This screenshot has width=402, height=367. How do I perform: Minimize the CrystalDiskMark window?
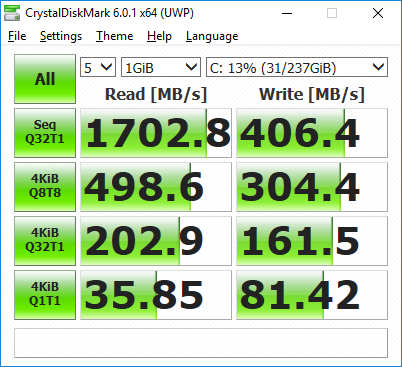pyautogui.click(x=287, y=13)
